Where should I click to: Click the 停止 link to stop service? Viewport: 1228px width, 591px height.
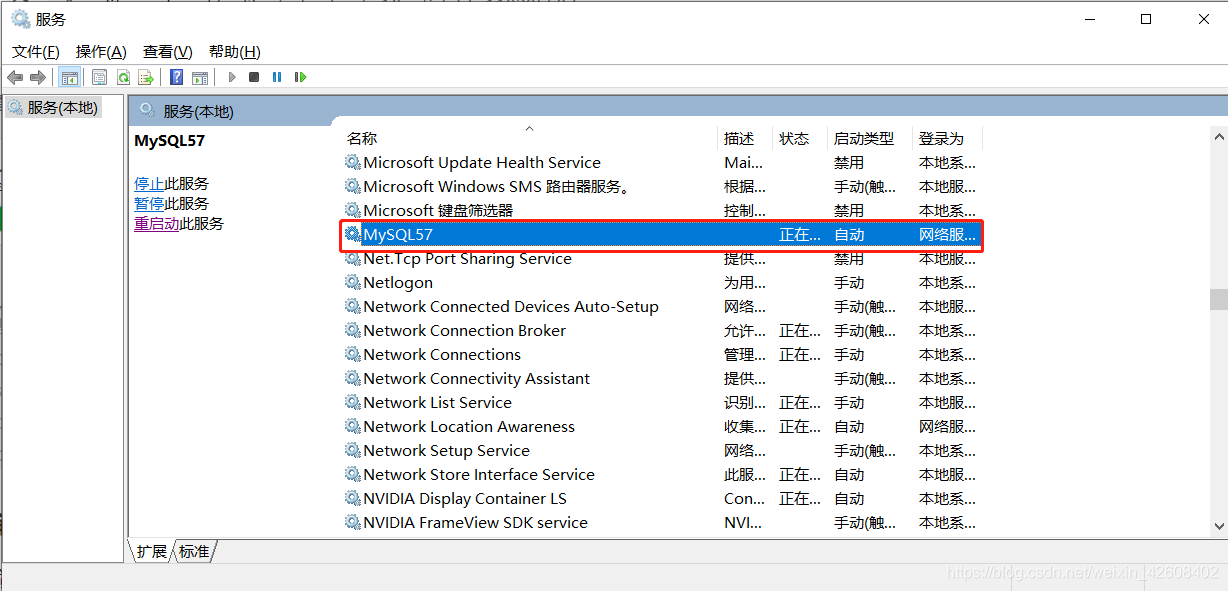pos(149,183)
